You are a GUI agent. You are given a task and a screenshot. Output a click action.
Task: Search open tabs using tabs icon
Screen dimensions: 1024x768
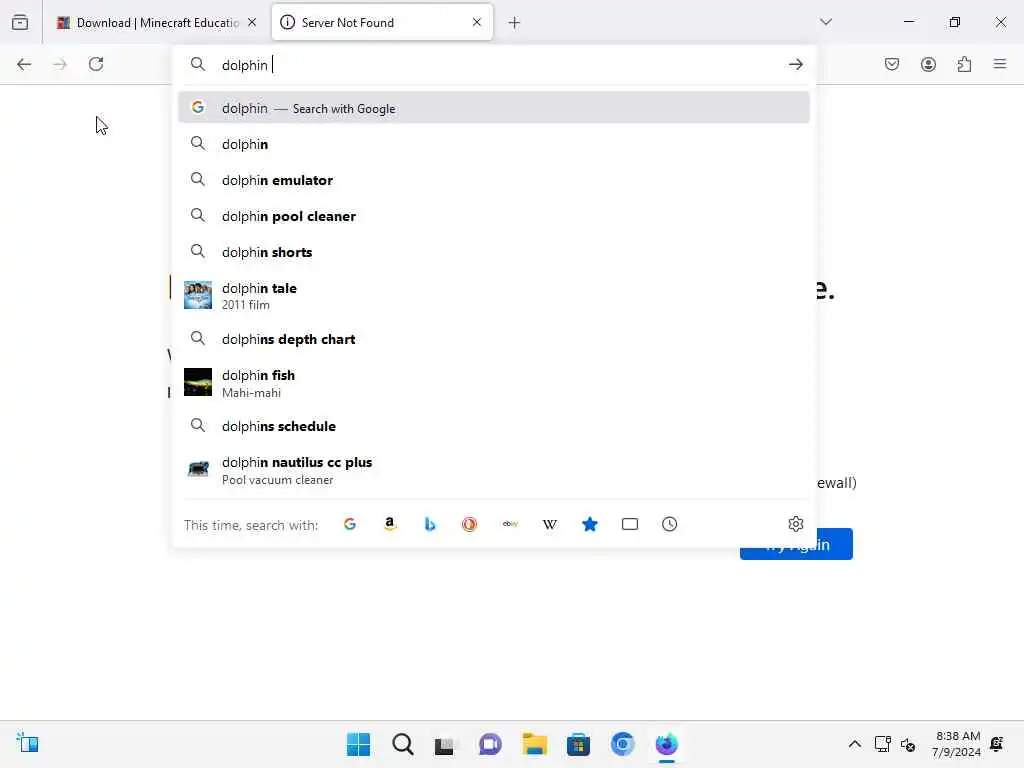click(630, 524)
